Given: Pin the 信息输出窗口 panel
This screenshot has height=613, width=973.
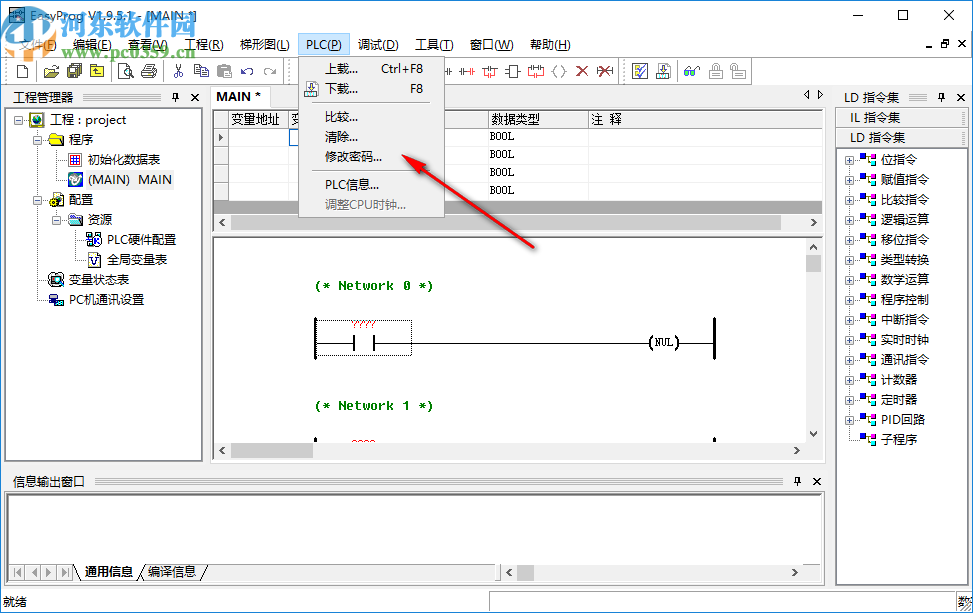Looking at the screenshot, I should 797,481.
